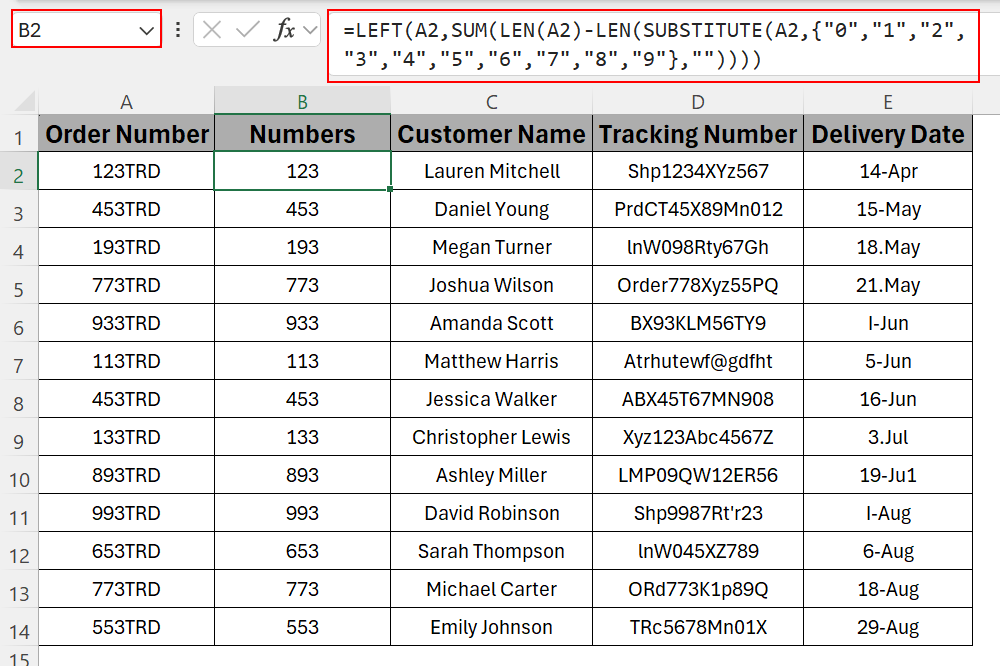Viewport: 1000px width, 666px height.
Task: Select column E header
Action: (887, 101)
